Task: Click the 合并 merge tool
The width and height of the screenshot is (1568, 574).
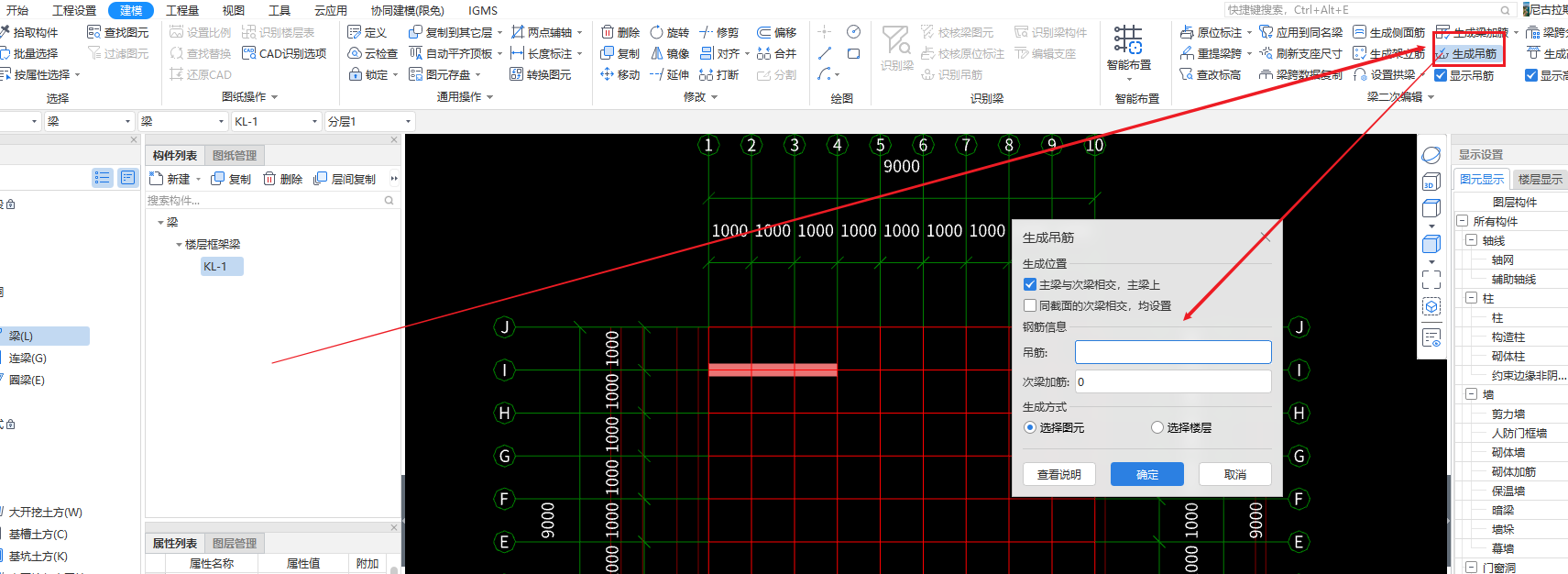Action: (x=777, y=53)
